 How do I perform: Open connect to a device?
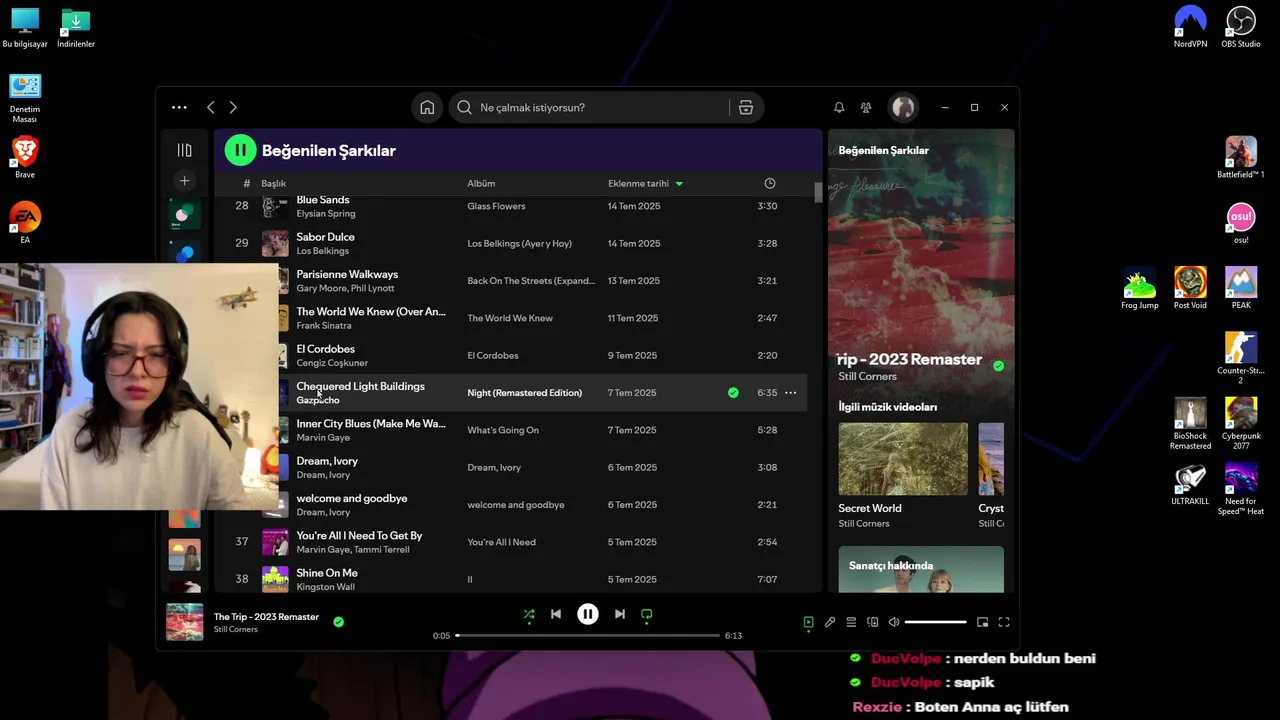(x=872, y=622)
